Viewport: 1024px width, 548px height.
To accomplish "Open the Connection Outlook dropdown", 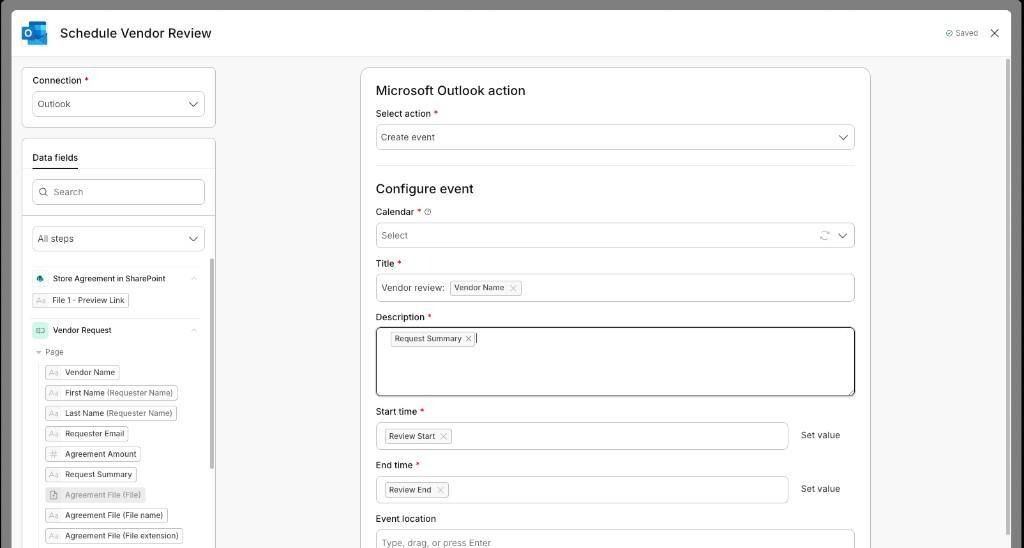I will [118, 104].
